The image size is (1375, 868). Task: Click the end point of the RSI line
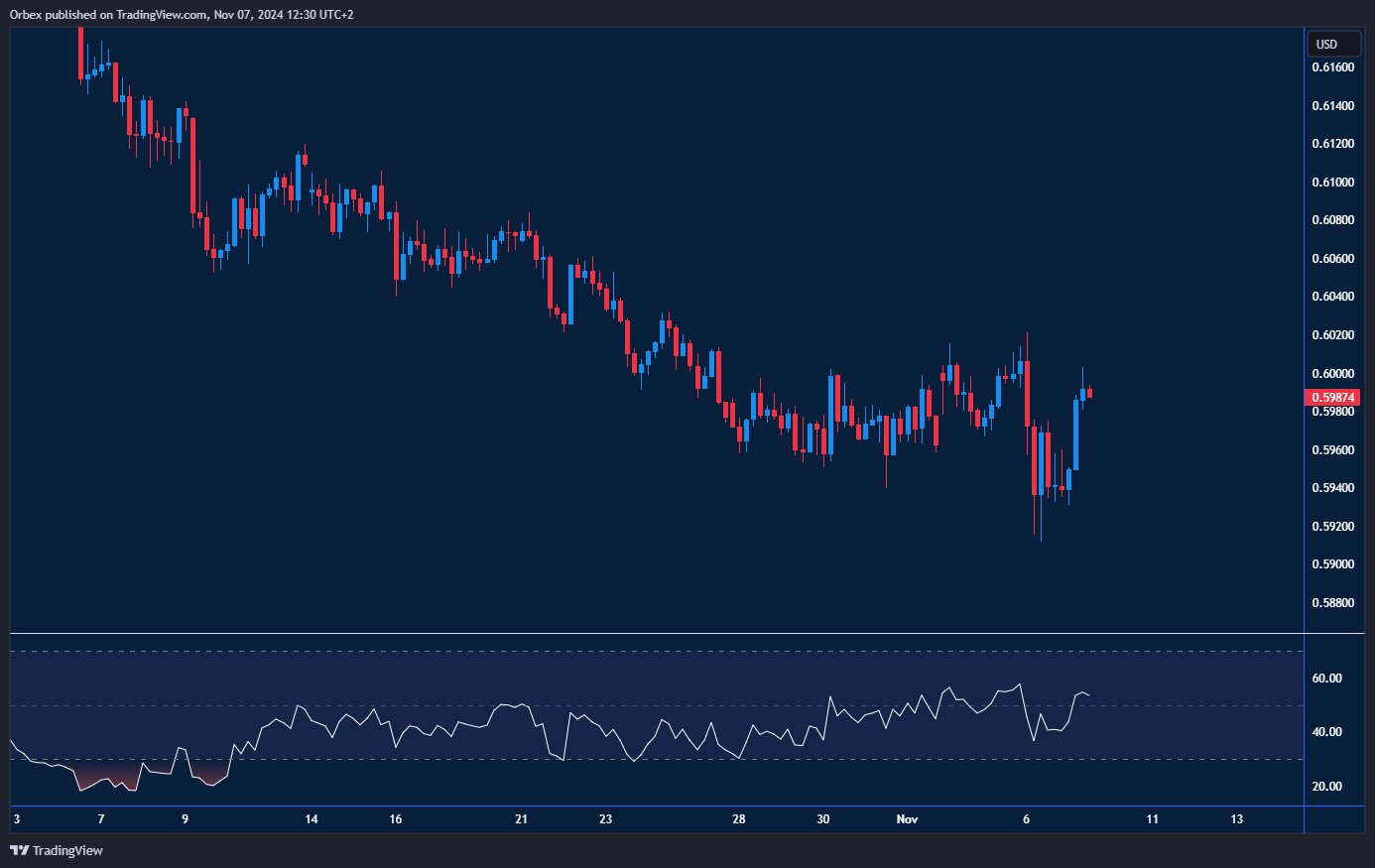click(1089, 694)
